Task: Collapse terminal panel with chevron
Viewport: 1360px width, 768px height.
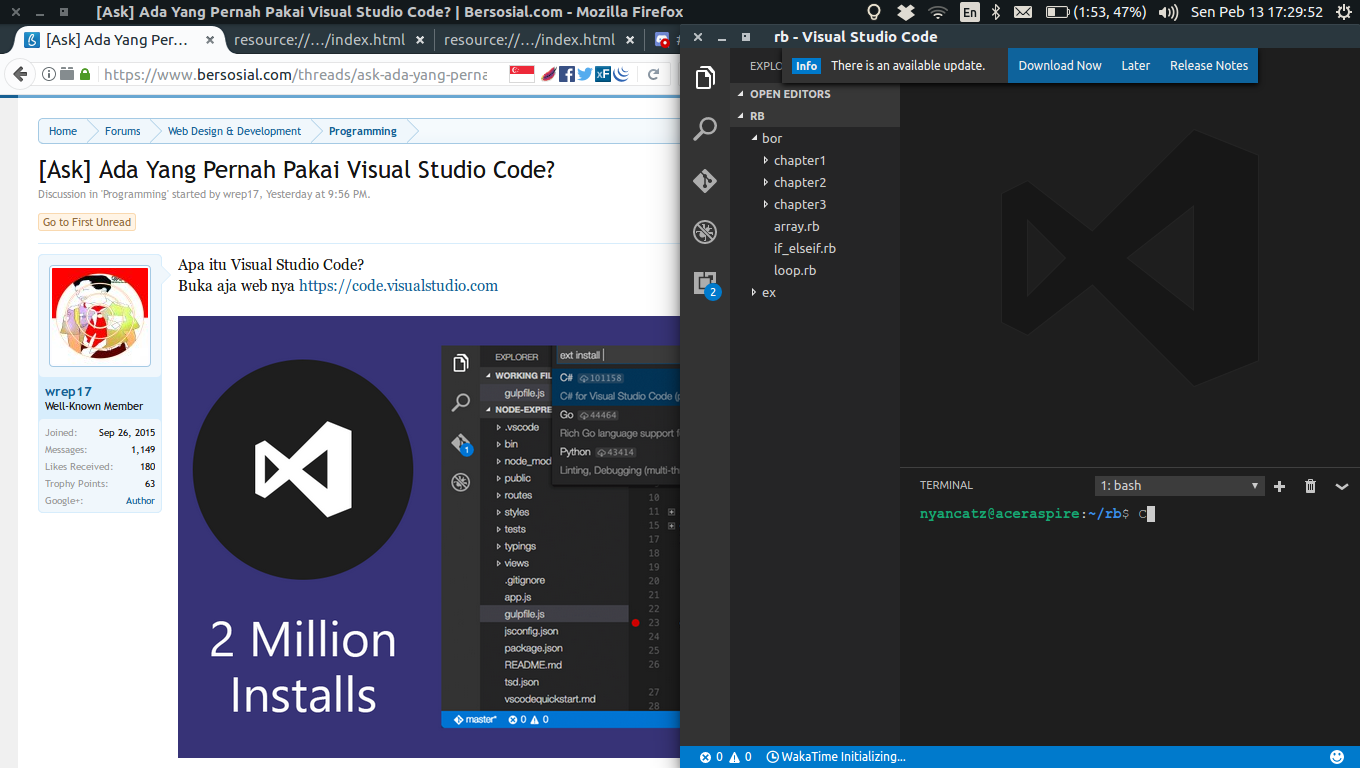Action: tap(1341, 486)
